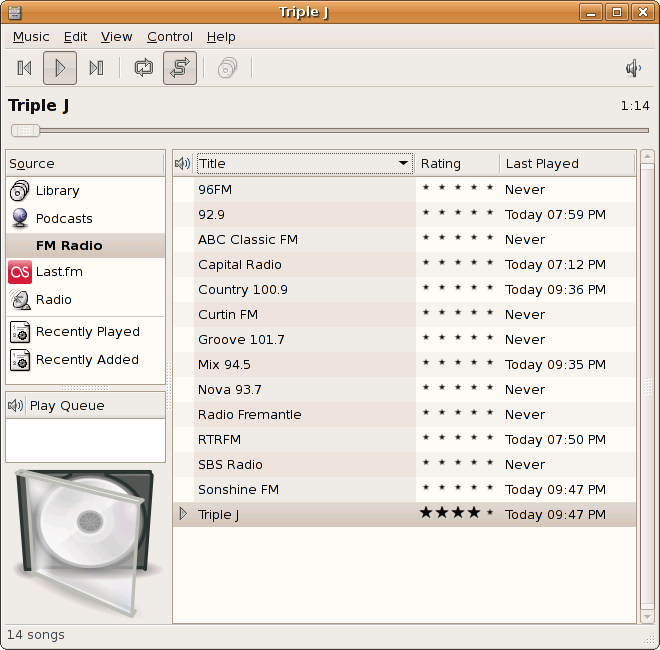Click the disc icon in toolbar

coord(227,68)
